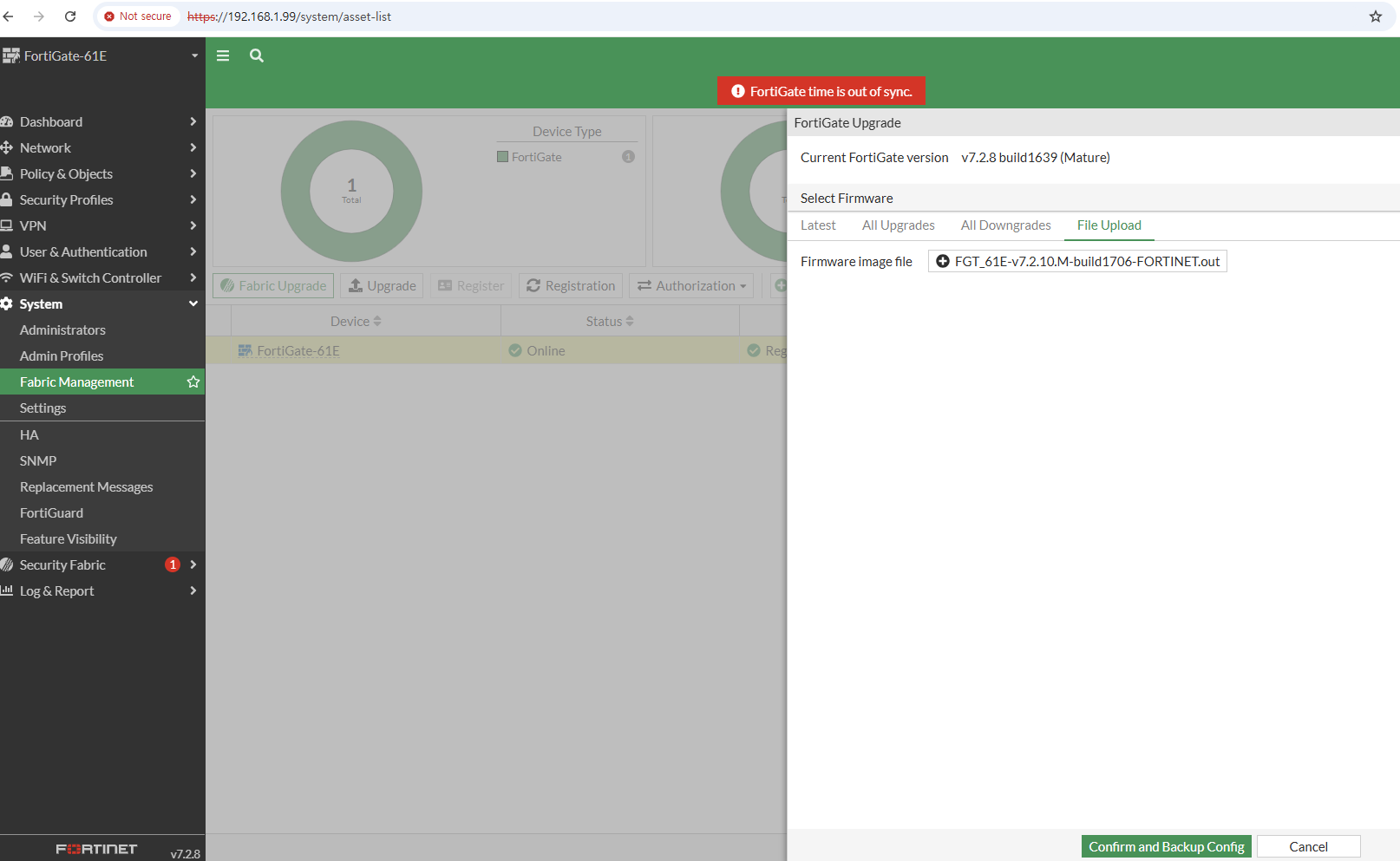
Task: Click the browser forward arrow
Action: coord(39,16)
